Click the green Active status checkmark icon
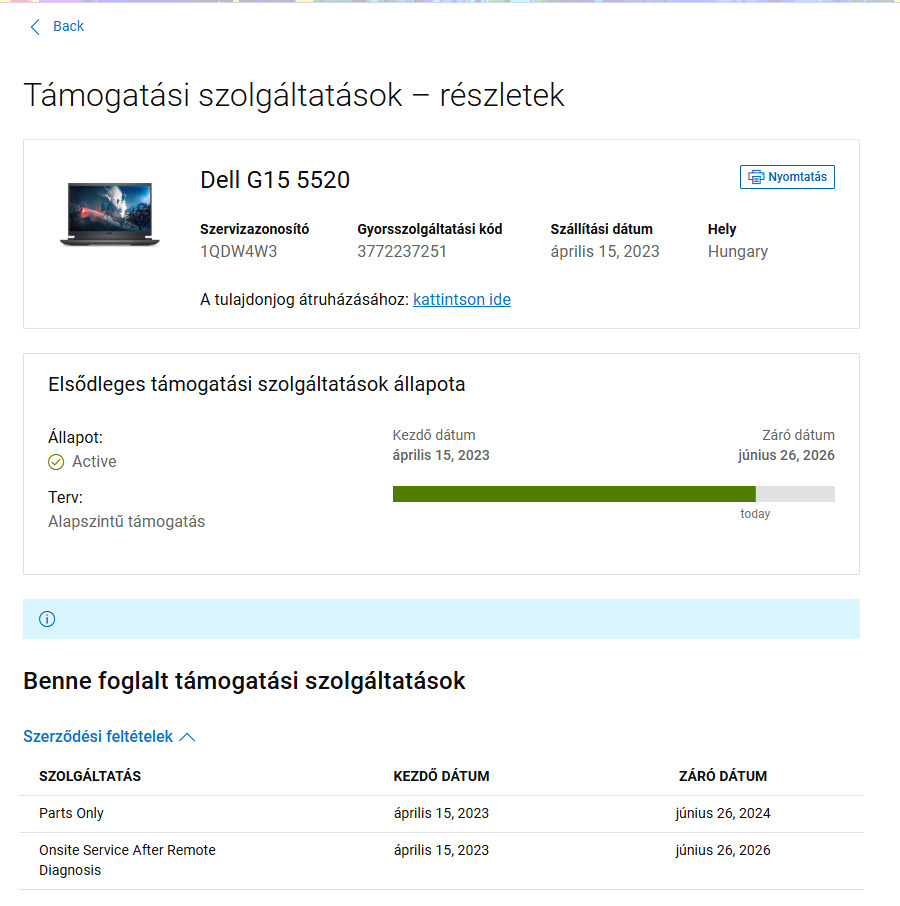The width and height of the screenshot is (900, 906). pyautogui.click(x=56, y=462)
